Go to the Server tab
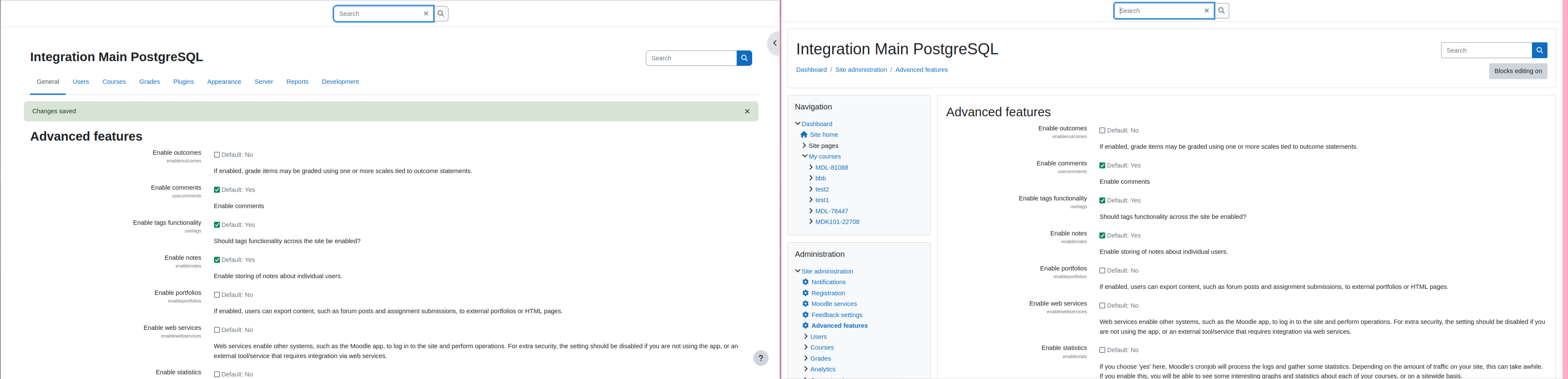Viewport: 1568px width, 379px height. tap(263, 82)
